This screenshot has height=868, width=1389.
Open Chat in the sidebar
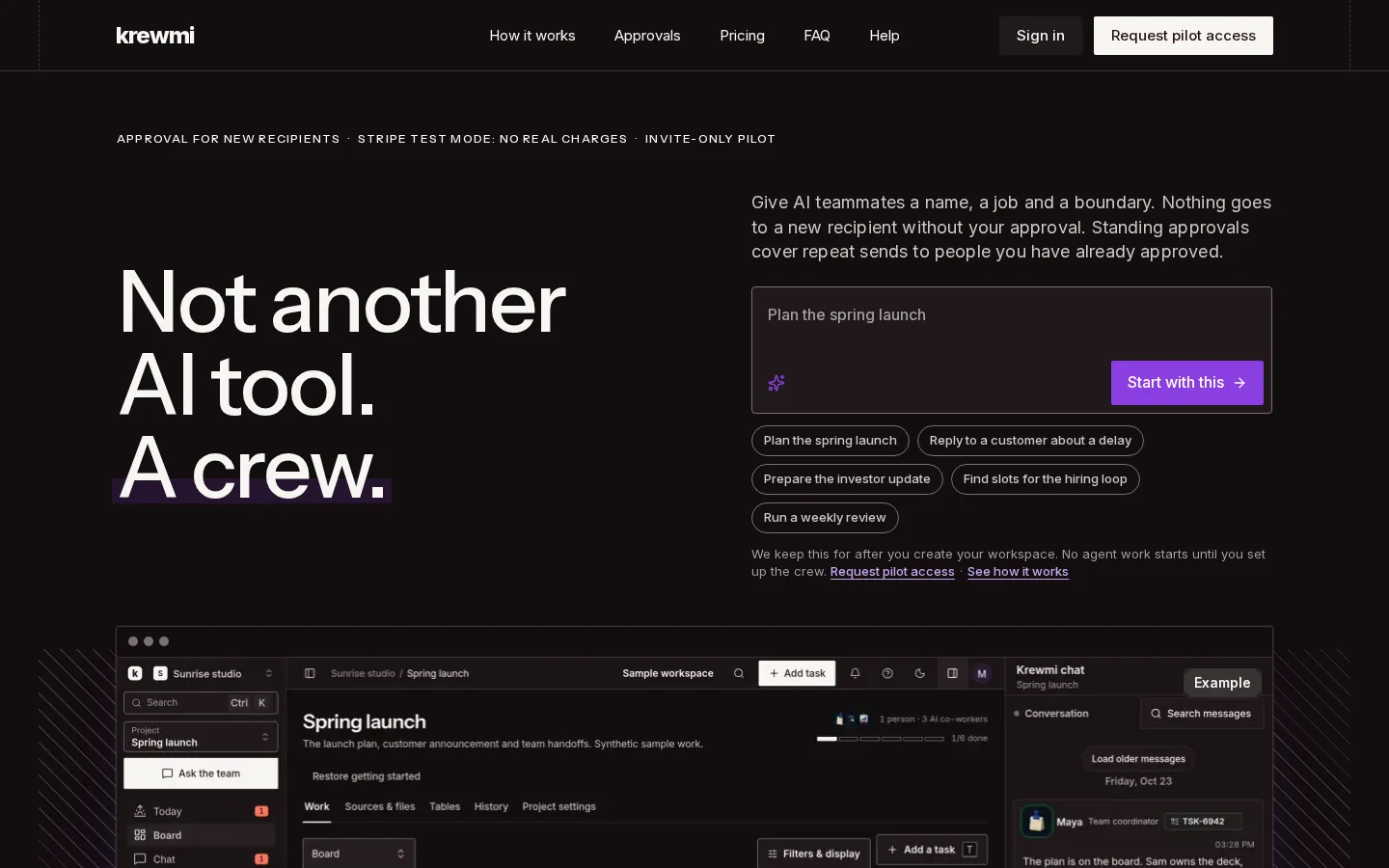pyautogui.click(x=201, y=858)
